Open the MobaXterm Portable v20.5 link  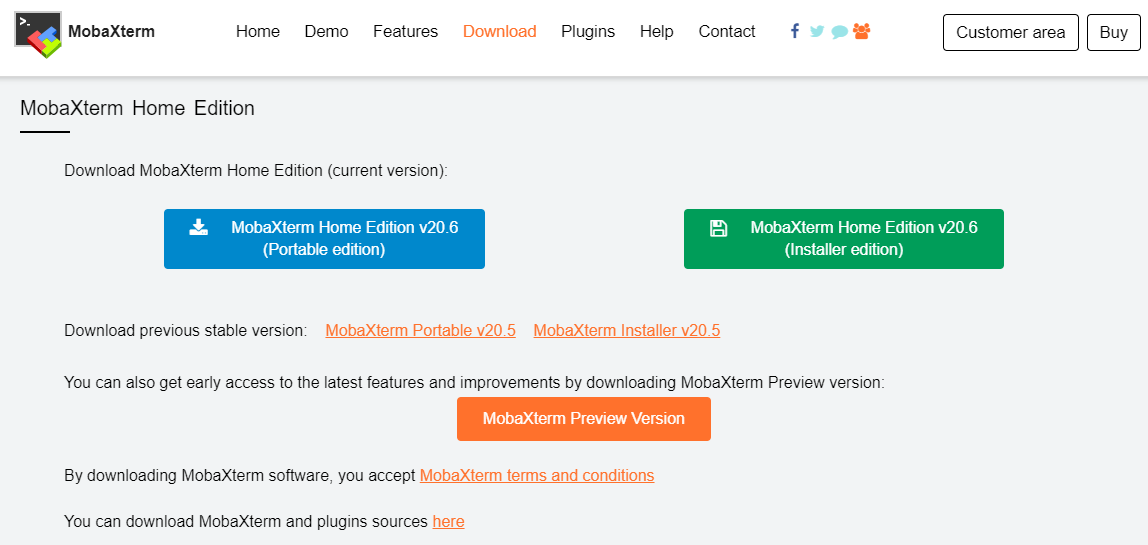click(420, 330)
